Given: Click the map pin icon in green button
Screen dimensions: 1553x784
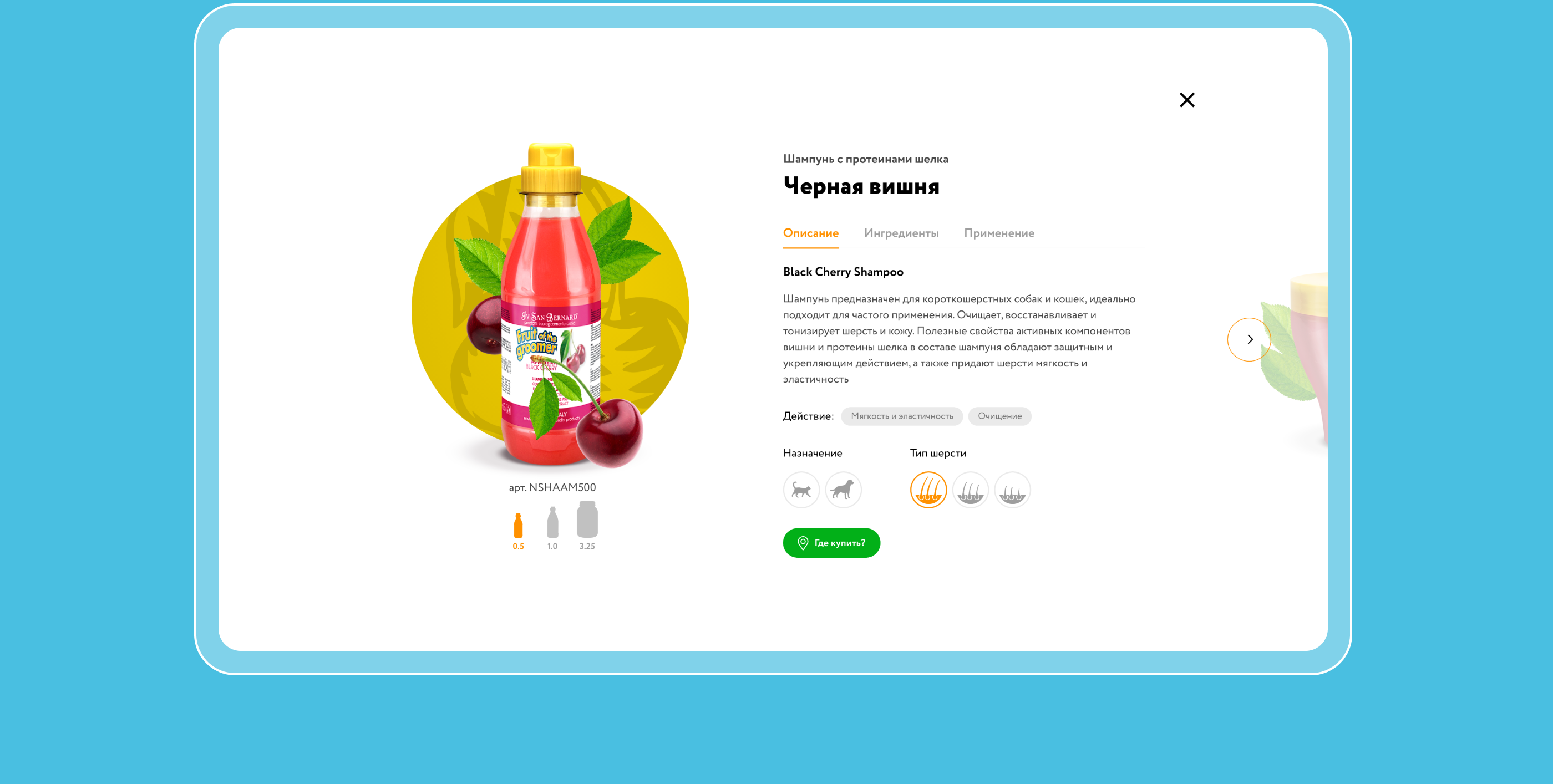Looking at the screenshot, I should (x=803, y=543).
